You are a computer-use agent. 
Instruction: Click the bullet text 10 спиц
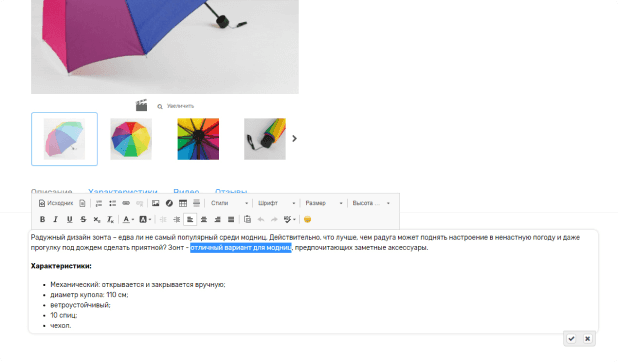point(63,315)
